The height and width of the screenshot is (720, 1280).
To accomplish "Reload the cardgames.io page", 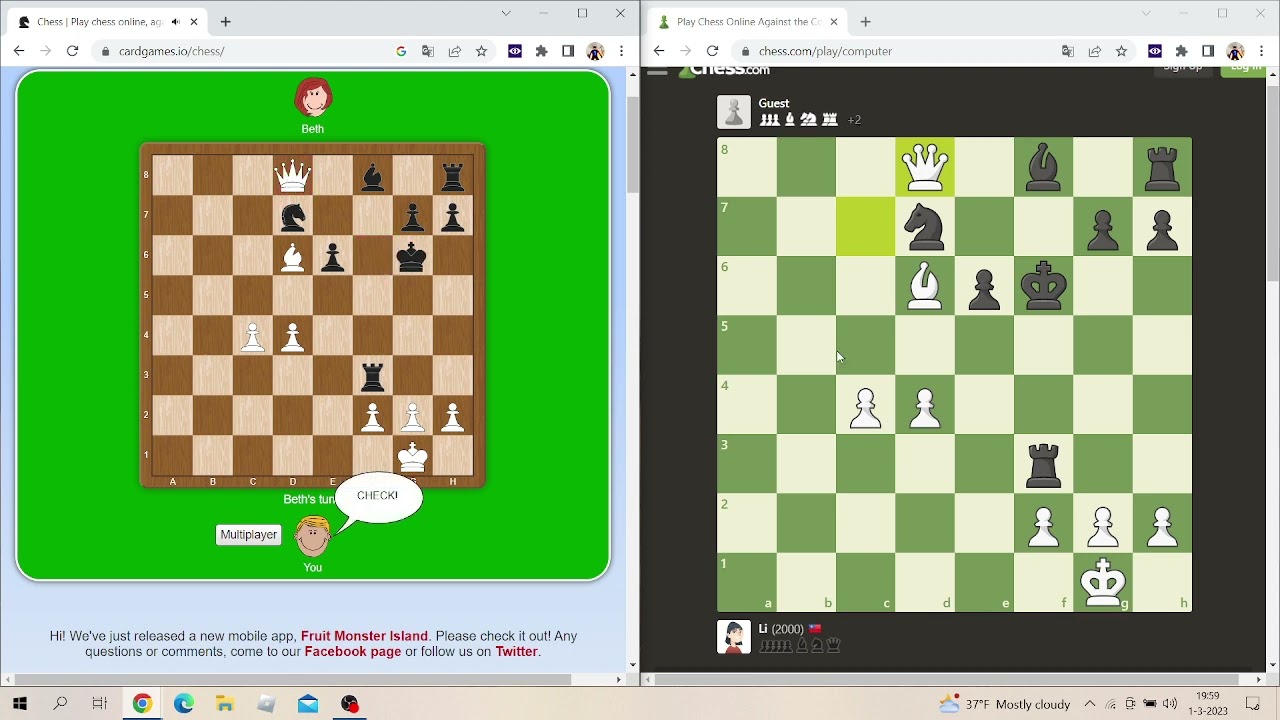I will (x=72, y=51).
